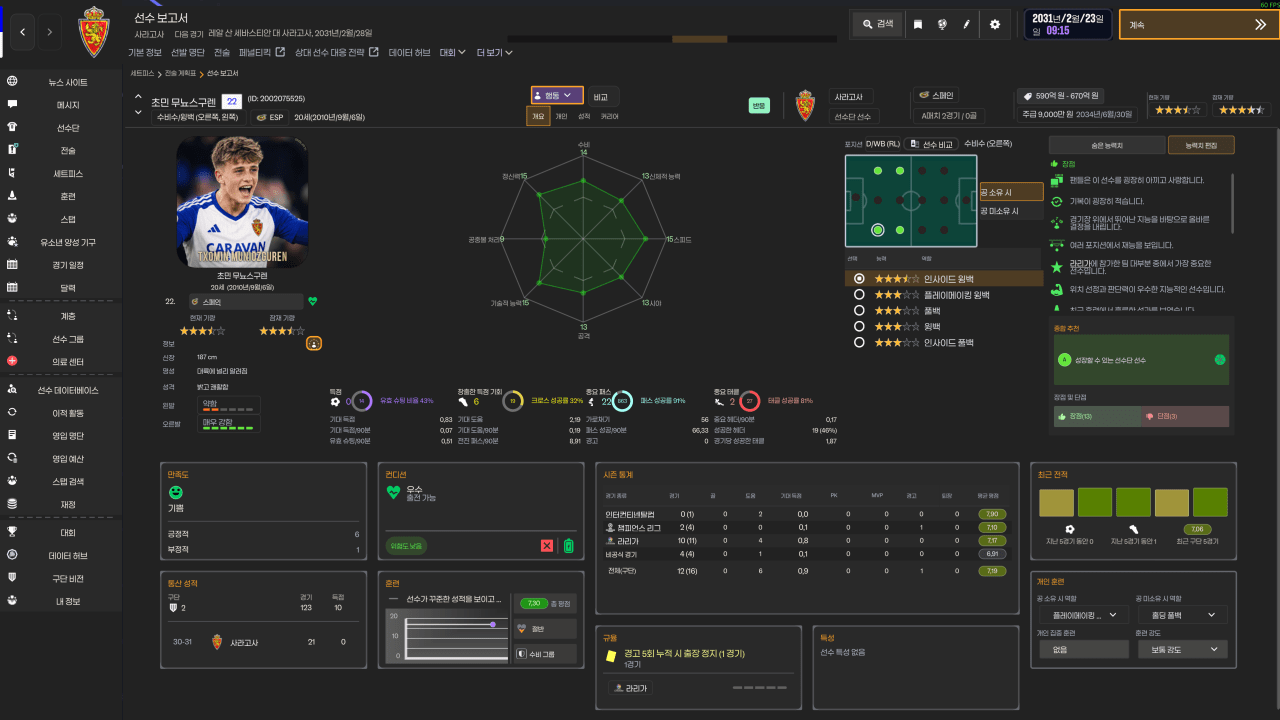The height and width of the screenshot is (720, 1280).
Task: Switch to the 개요 tab
Action: coord(538,116)
